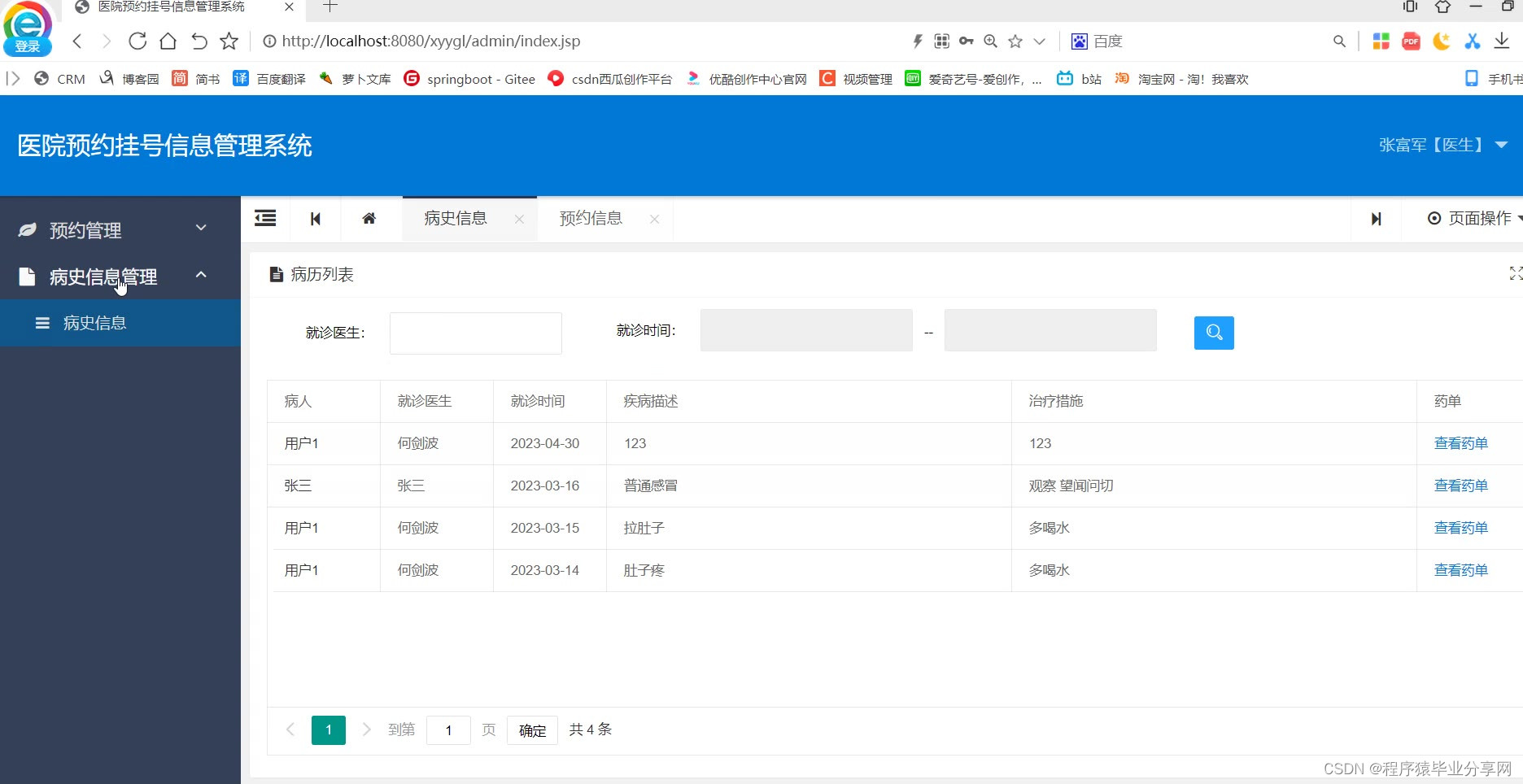Open the 页面操作 dropdown
This screenshot has width=1523, height=784.
(x=1474, y=218)
